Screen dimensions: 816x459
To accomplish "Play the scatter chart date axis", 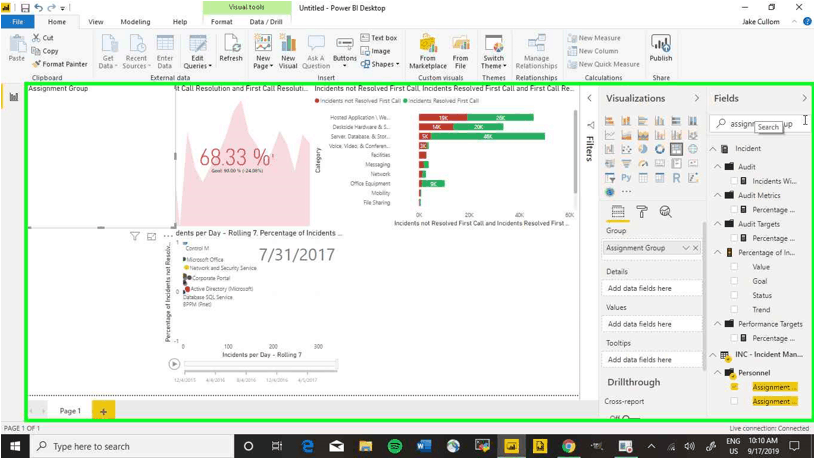I will (174, 364).
